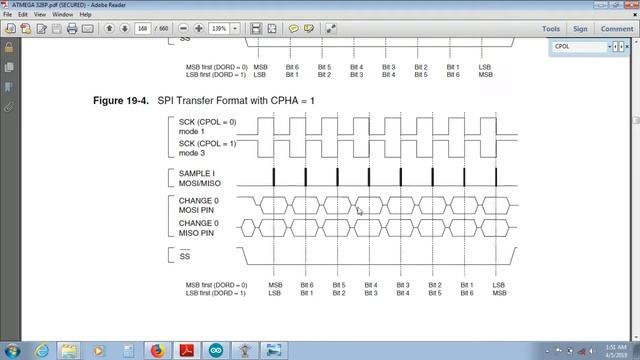Print the document using printer icon
Viewport: 640px width, 360px height.
pyautogui.click(x=72, y=29)
